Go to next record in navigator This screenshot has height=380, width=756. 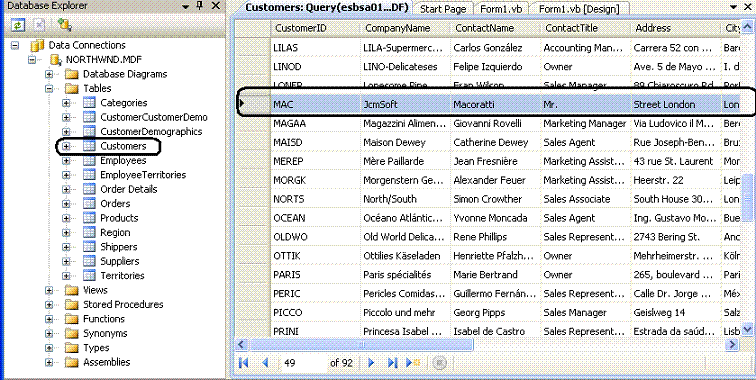[x=371, y=363]
